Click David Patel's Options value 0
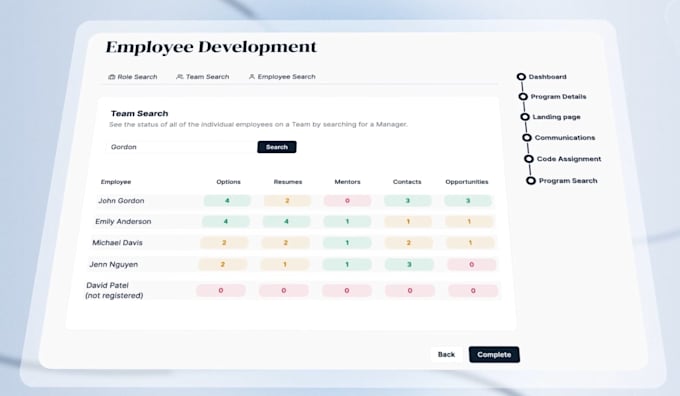This screenshot has width=680, height=396. 221,291
